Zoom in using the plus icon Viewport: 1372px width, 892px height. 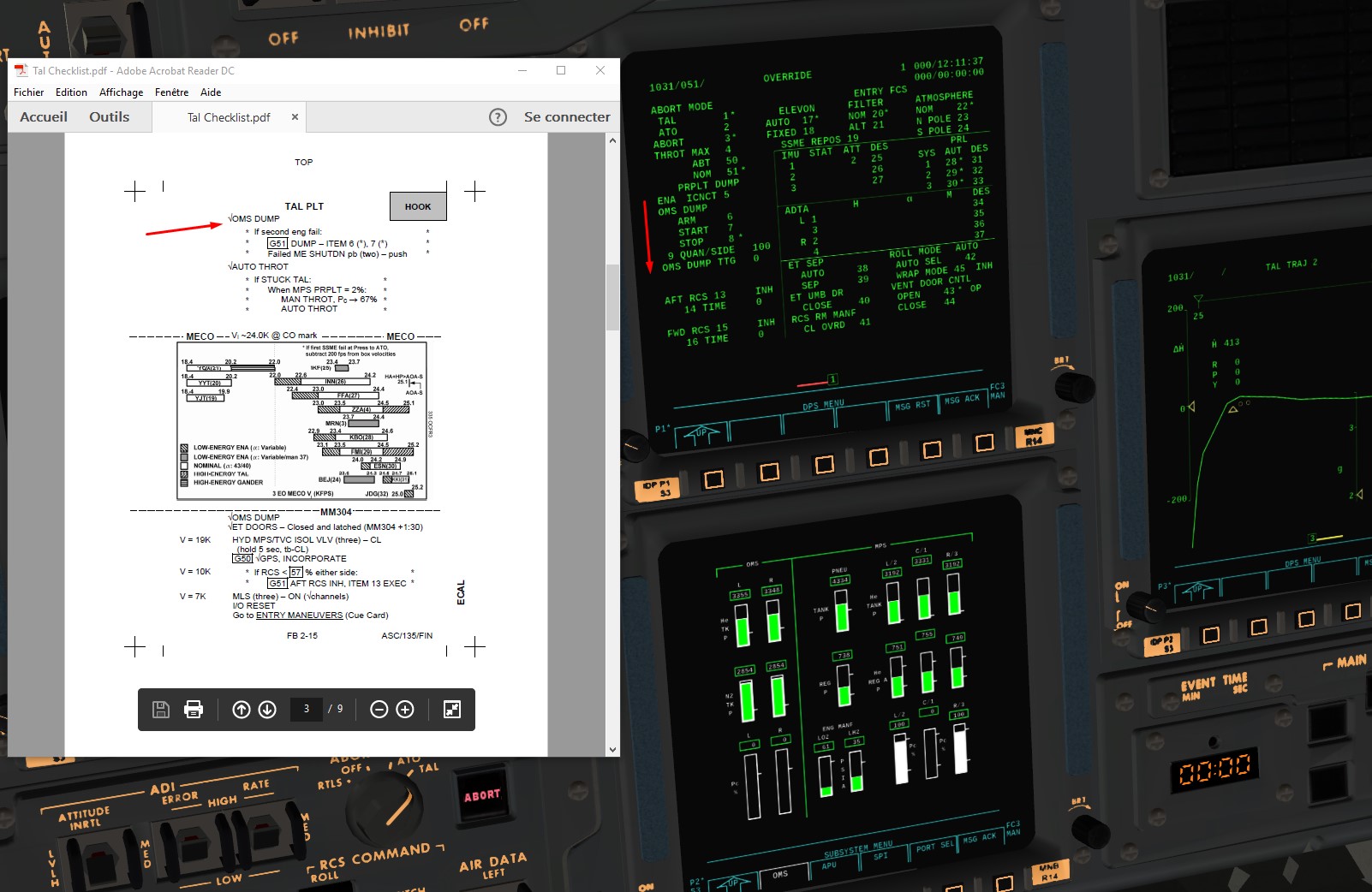point(405,709)
